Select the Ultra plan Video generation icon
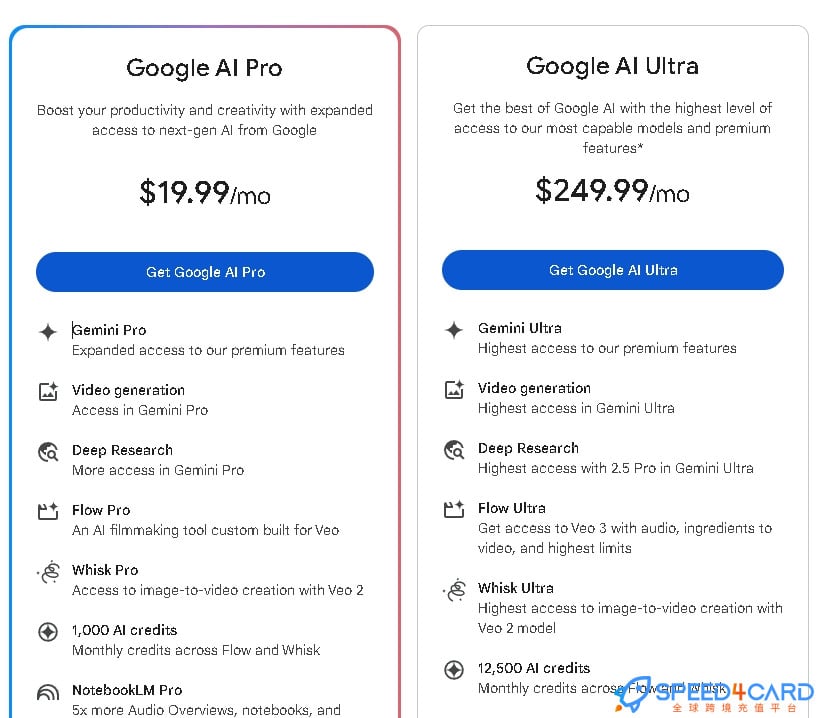 coord(454,390)
